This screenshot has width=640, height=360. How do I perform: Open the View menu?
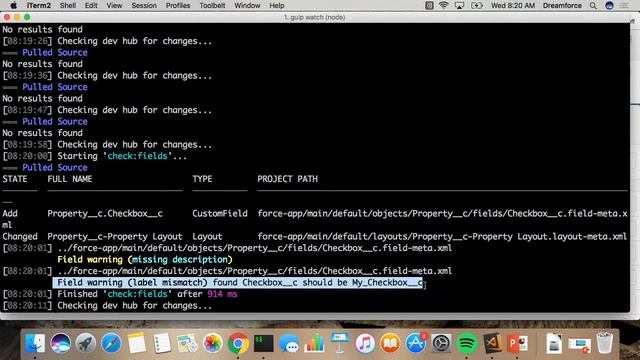point(114,5)
